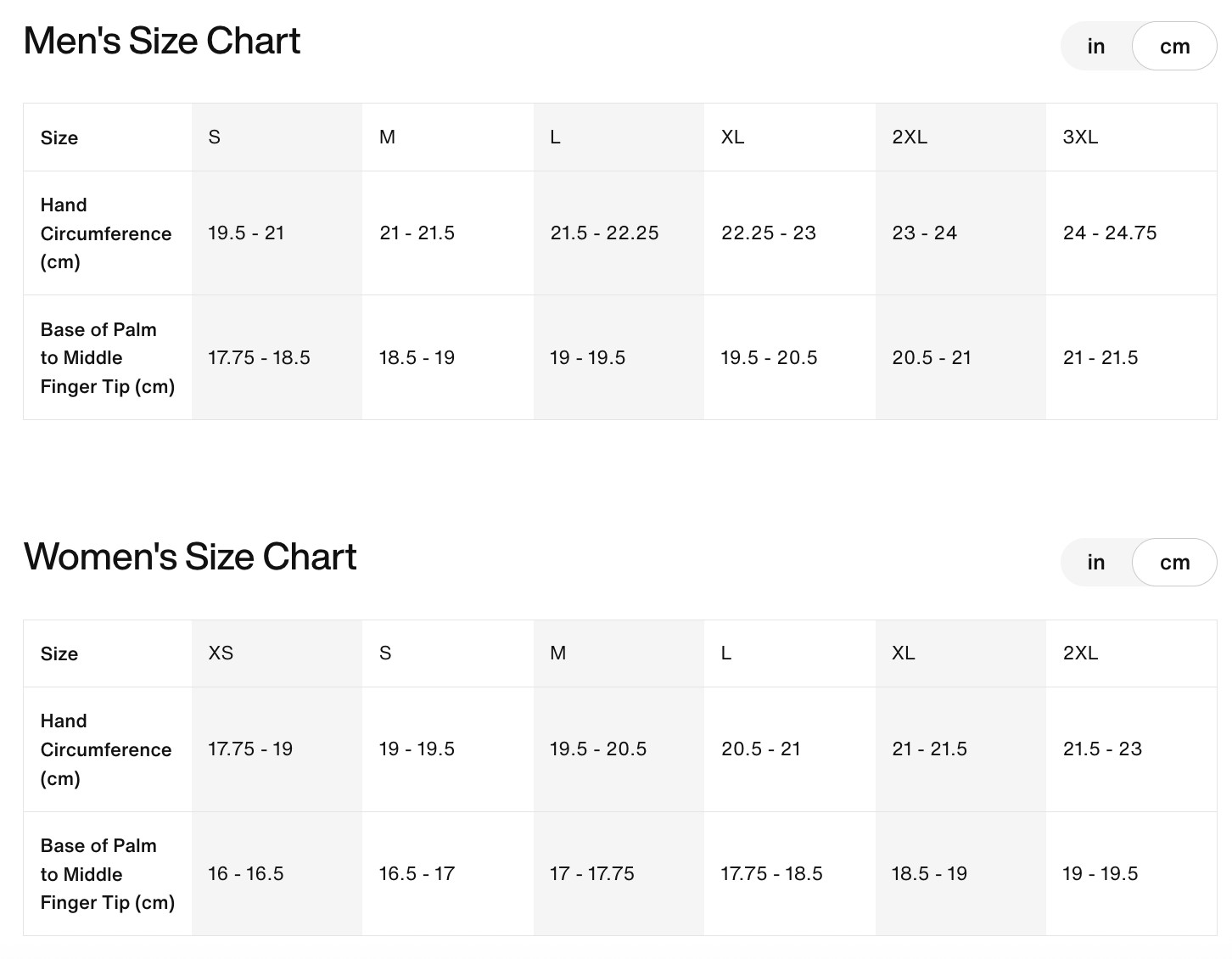Image resolution: width=1232 pixels, height=959 pixels.
Task: Click the Size header cell in Women's chart
Action: coord(59,653)
